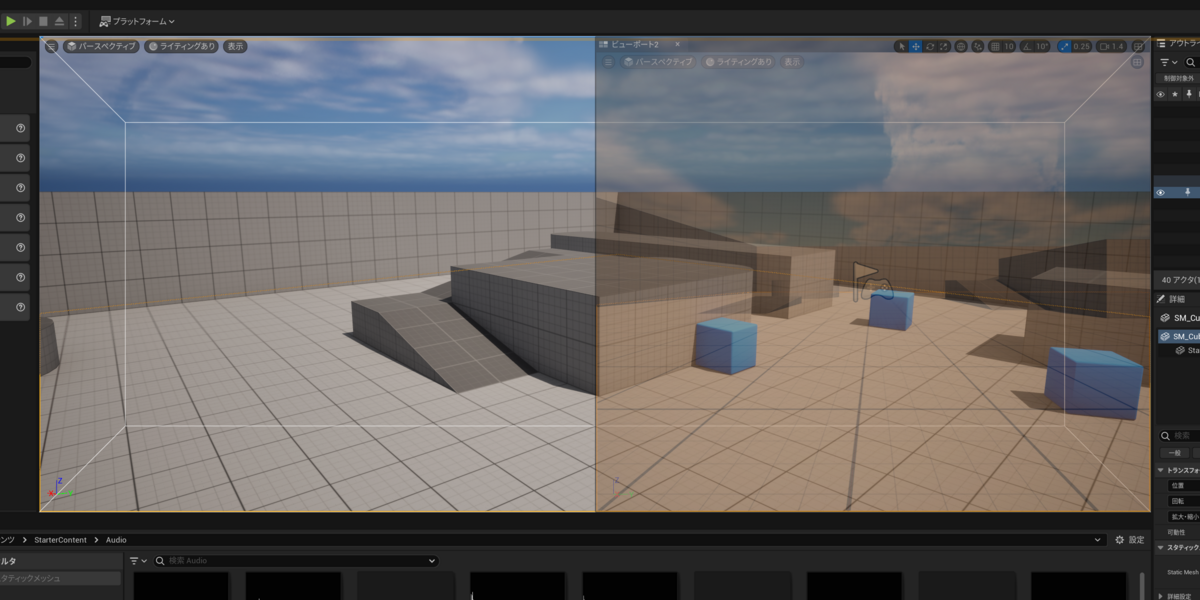The height and width of the screenshot is (600, 1200).
Task: Open camera speed 1.4 setting
Action: pyautogui.click(x=1112, y=46)
